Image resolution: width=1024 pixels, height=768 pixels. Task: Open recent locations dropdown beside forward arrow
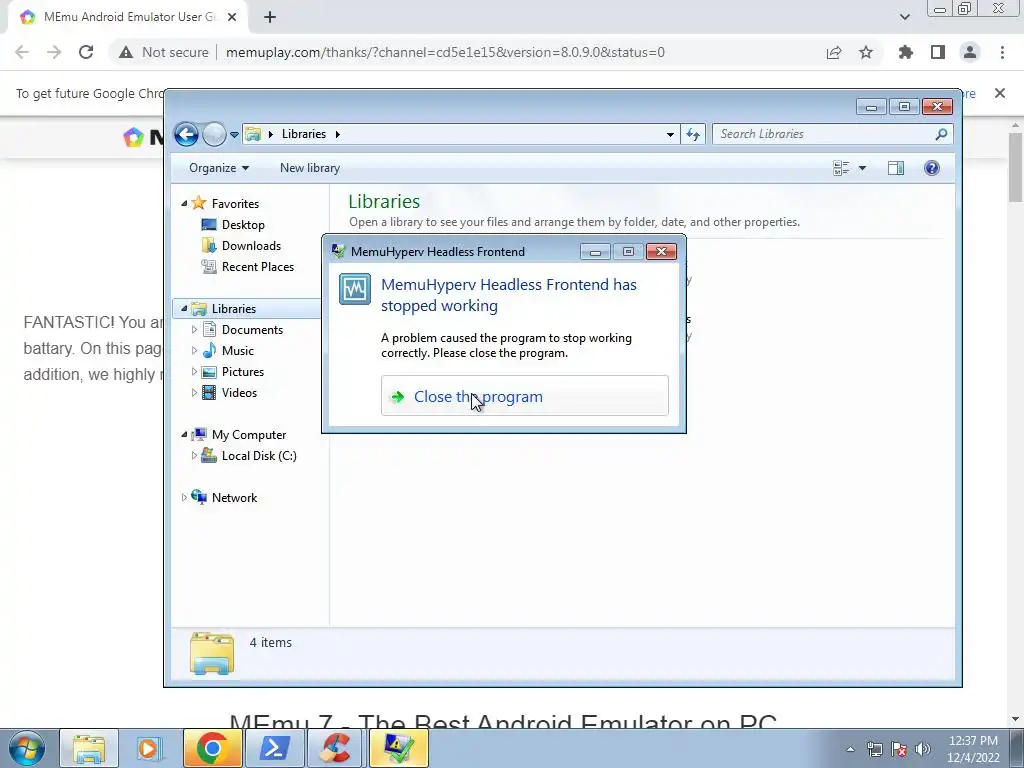[234, 135]
